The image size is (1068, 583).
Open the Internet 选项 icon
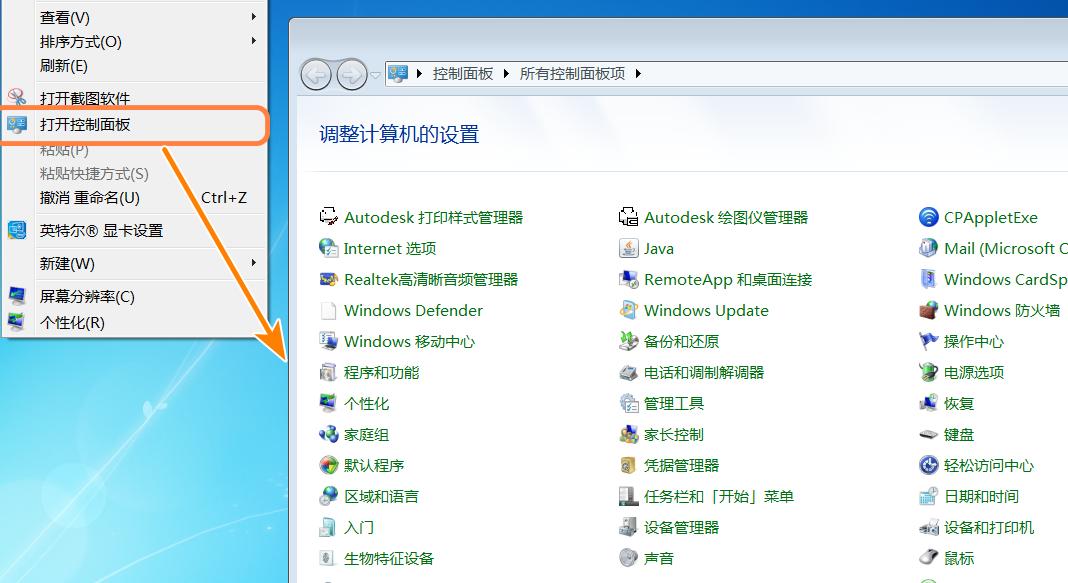tap(329, 249)
